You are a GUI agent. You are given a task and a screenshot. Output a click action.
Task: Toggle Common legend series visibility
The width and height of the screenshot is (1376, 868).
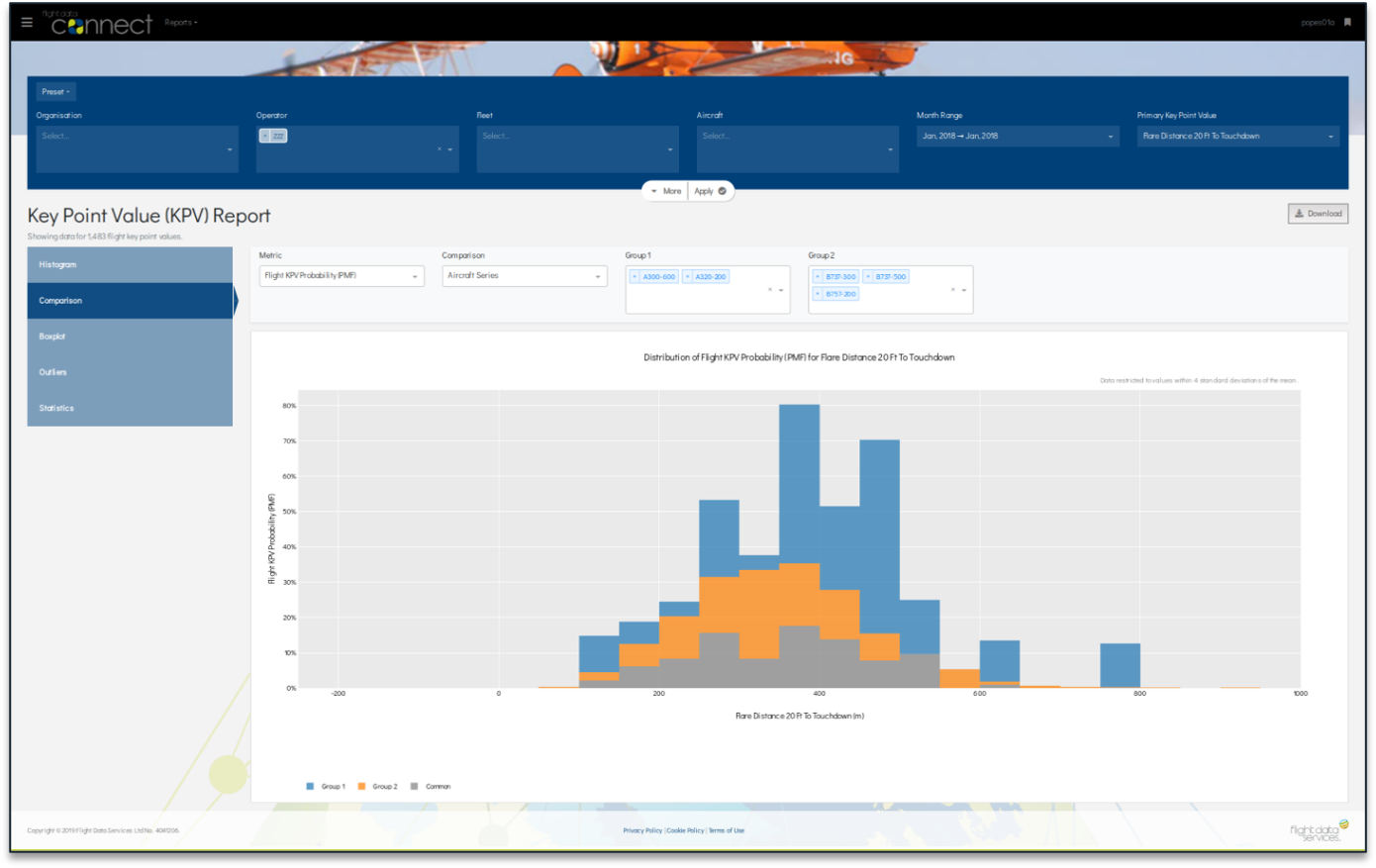click(x=431, y=787)
